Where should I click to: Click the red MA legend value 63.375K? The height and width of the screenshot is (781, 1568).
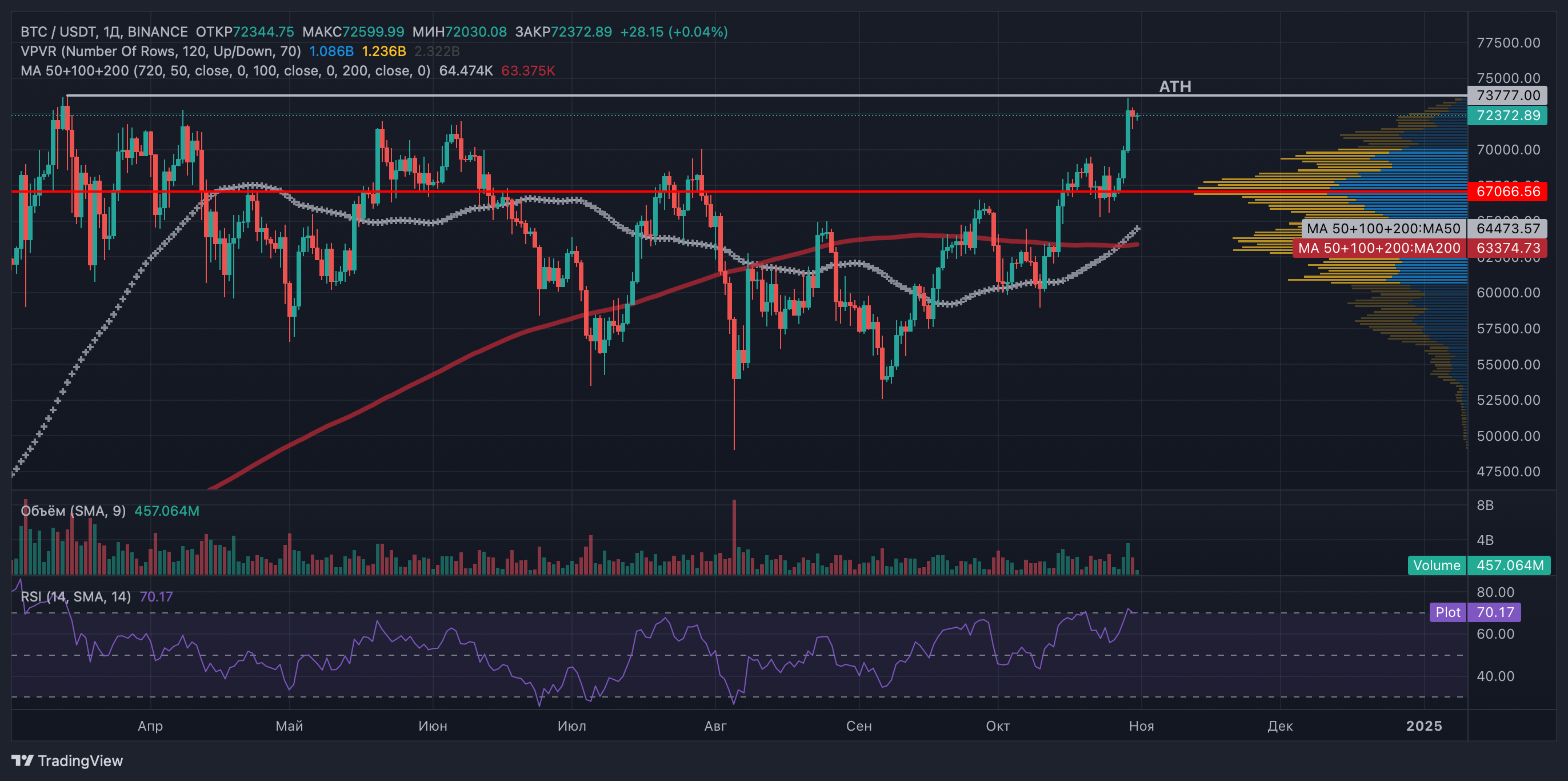(x=529, y=71)
